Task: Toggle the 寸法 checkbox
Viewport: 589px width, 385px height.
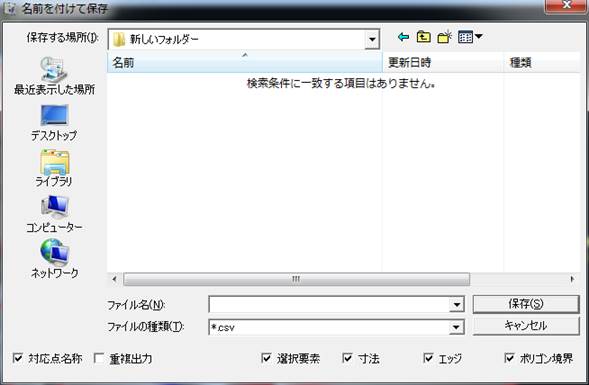Action: click(347, 358)
